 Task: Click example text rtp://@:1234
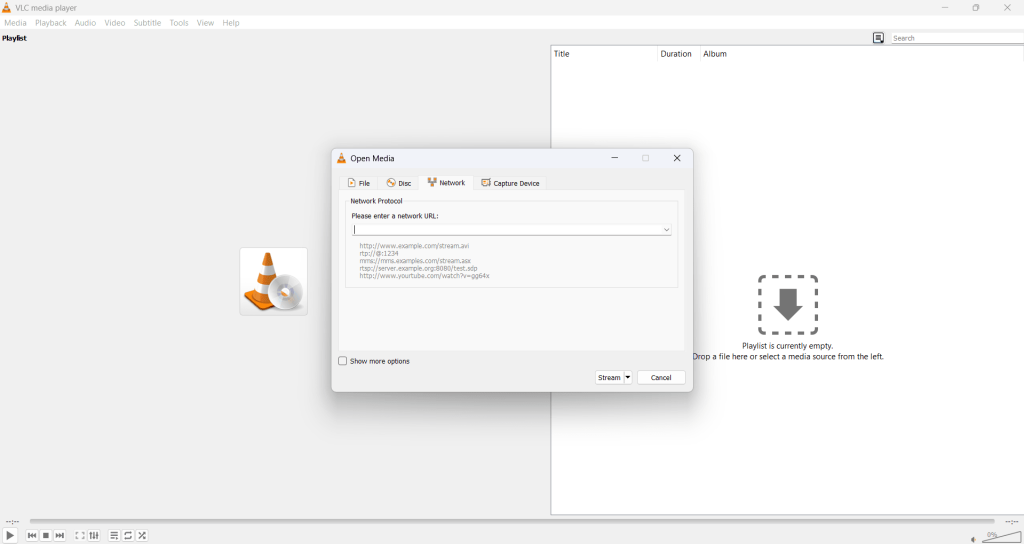379,253
